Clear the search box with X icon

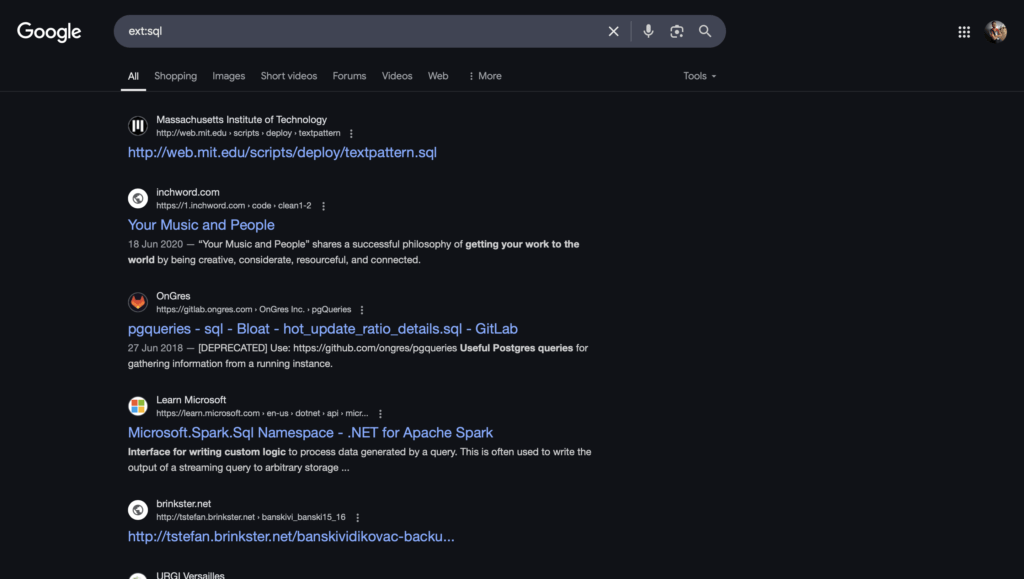613,31
